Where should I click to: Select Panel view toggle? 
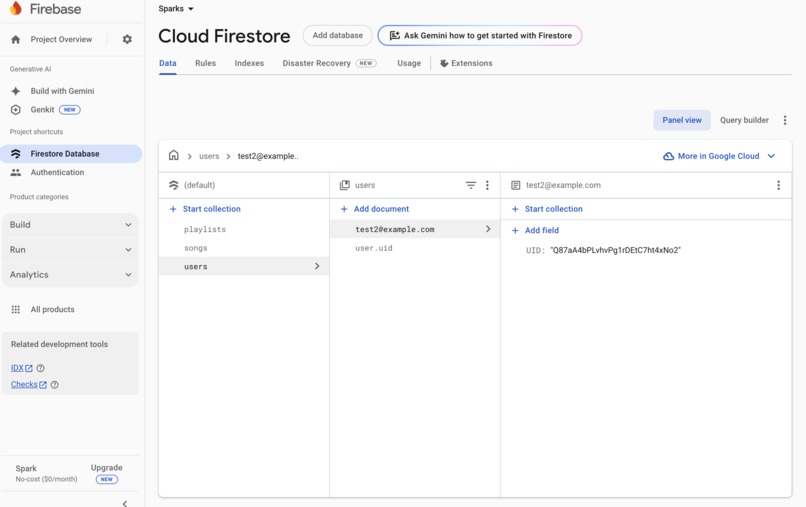pos(682,120)
